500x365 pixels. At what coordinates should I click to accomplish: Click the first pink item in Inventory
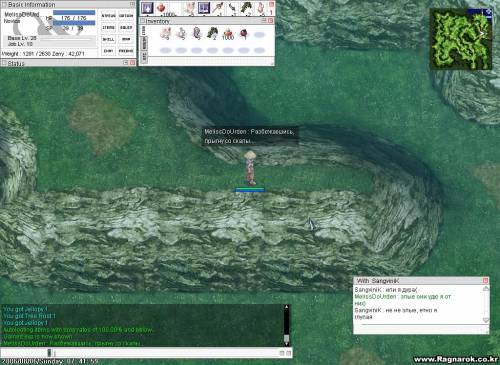[x=165, y=34]
